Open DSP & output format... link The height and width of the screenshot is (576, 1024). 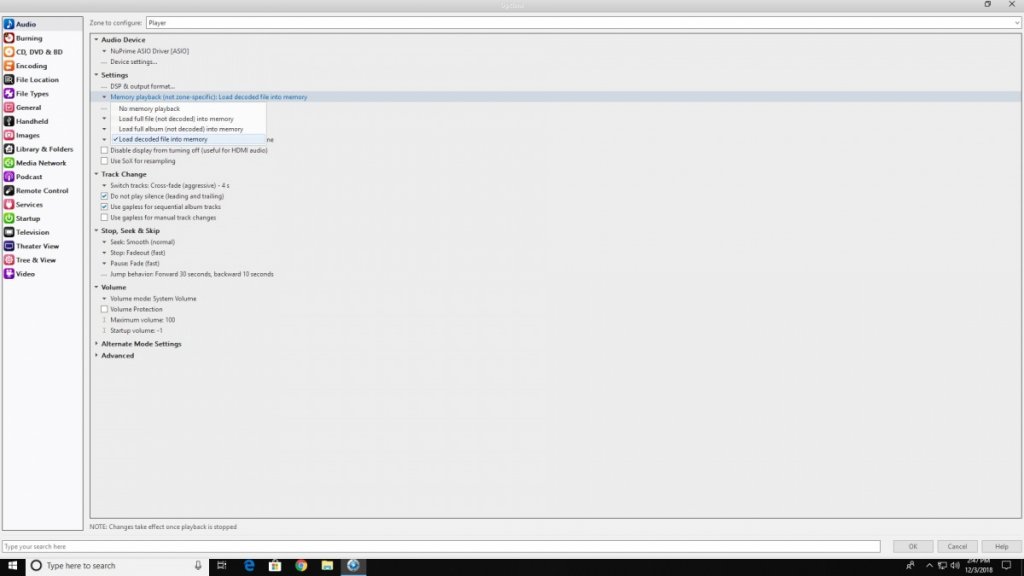pos(142,86)
